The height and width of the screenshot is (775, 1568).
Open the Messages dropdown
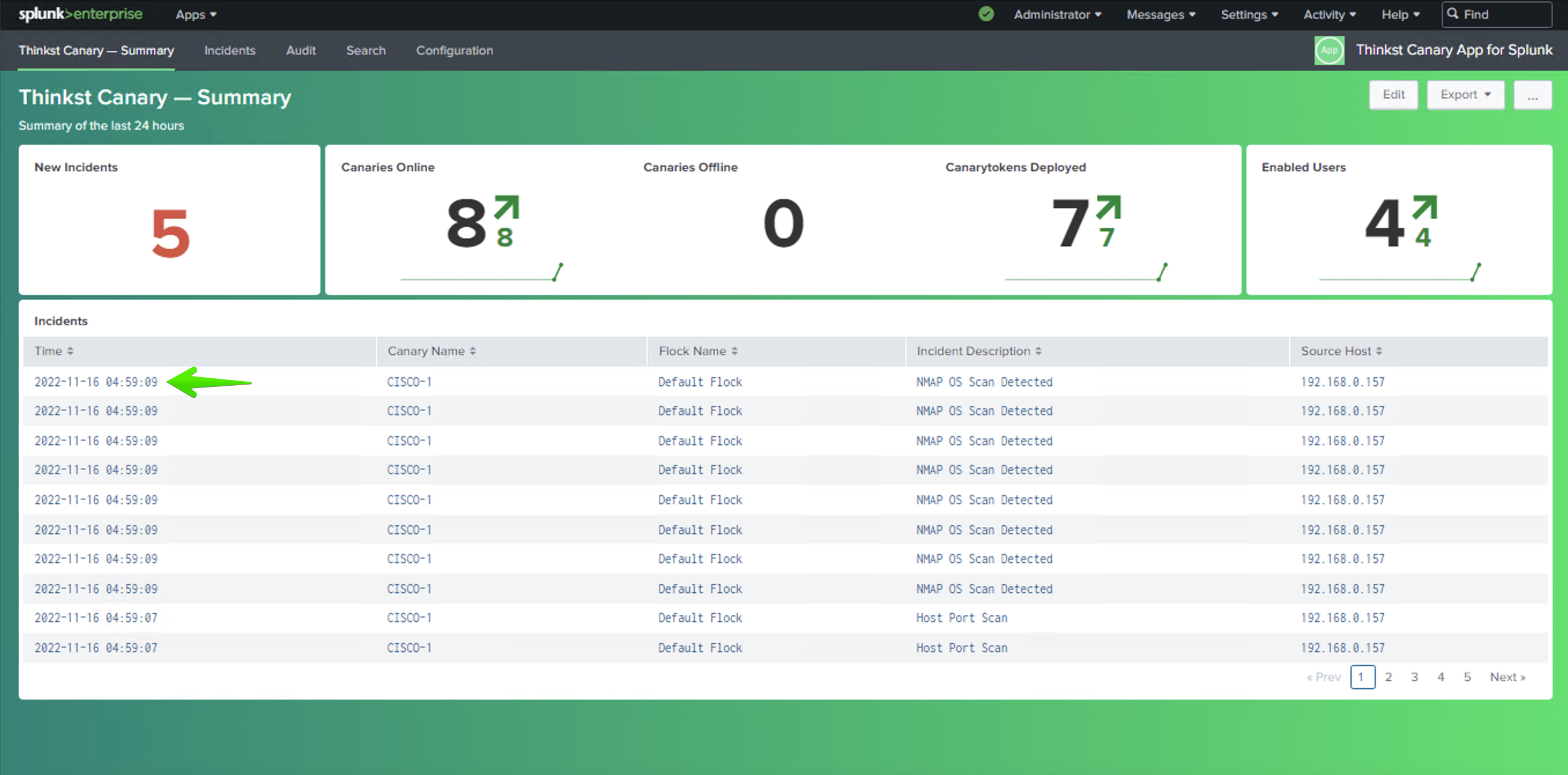click(1161, 14)
